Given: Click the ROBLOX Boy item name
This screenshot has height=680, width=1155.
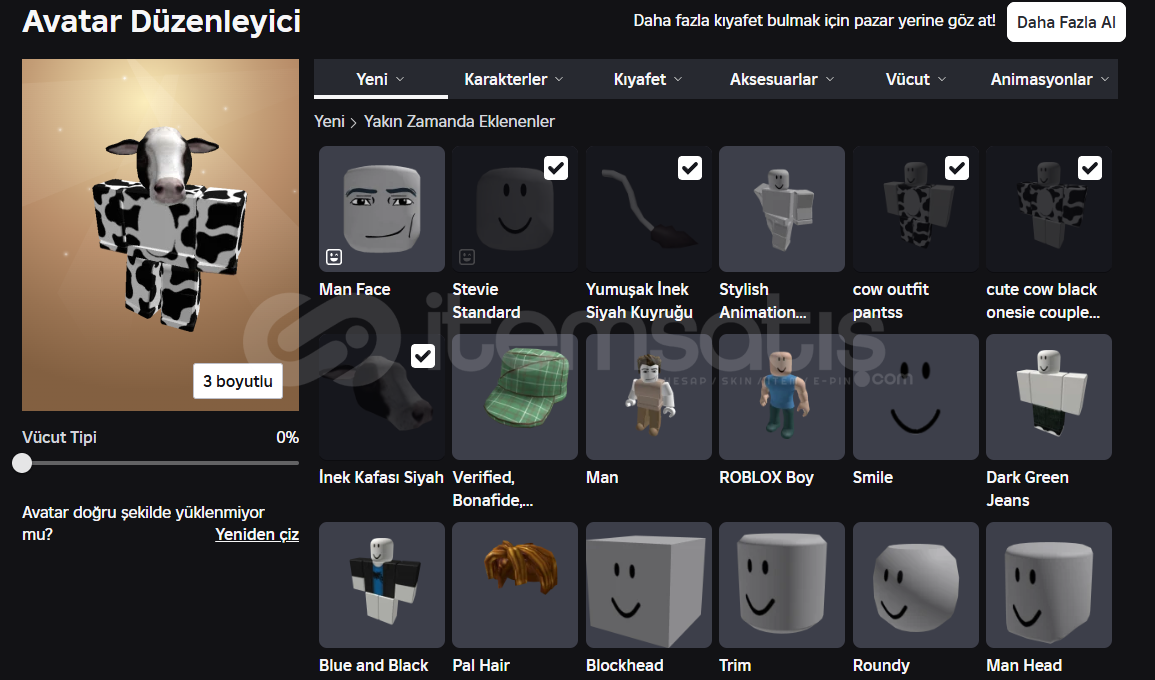Looking at the screenshot, I should pyautogui.click(x=766, y=477).
